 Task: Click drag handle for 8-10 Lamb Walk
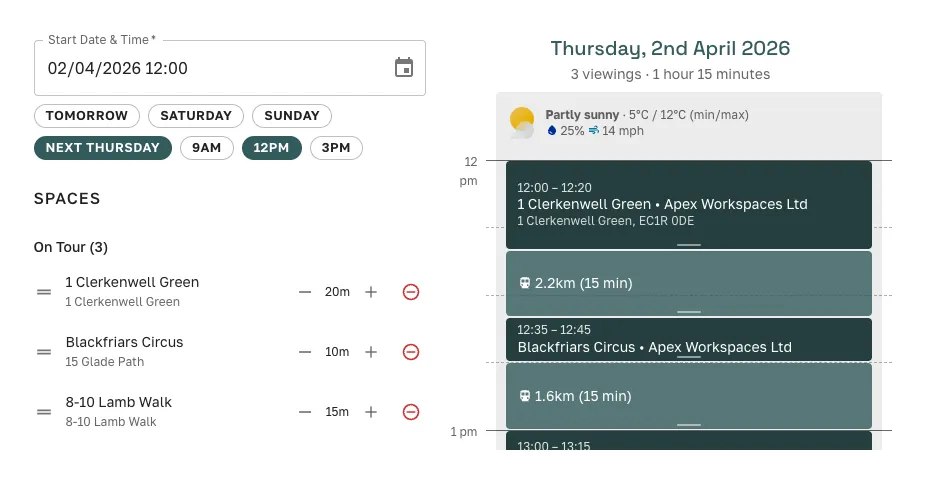[44, 412]
